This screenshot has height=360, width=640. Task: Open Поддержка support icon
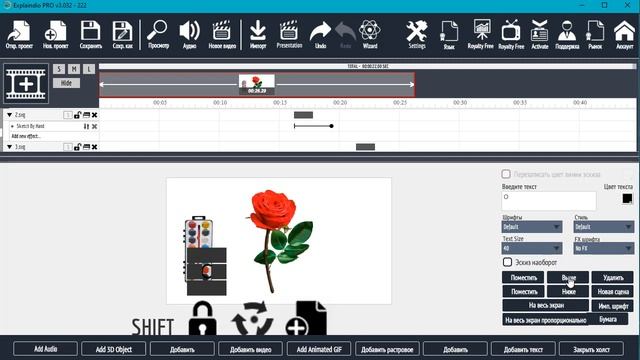(x=567, y=34)
